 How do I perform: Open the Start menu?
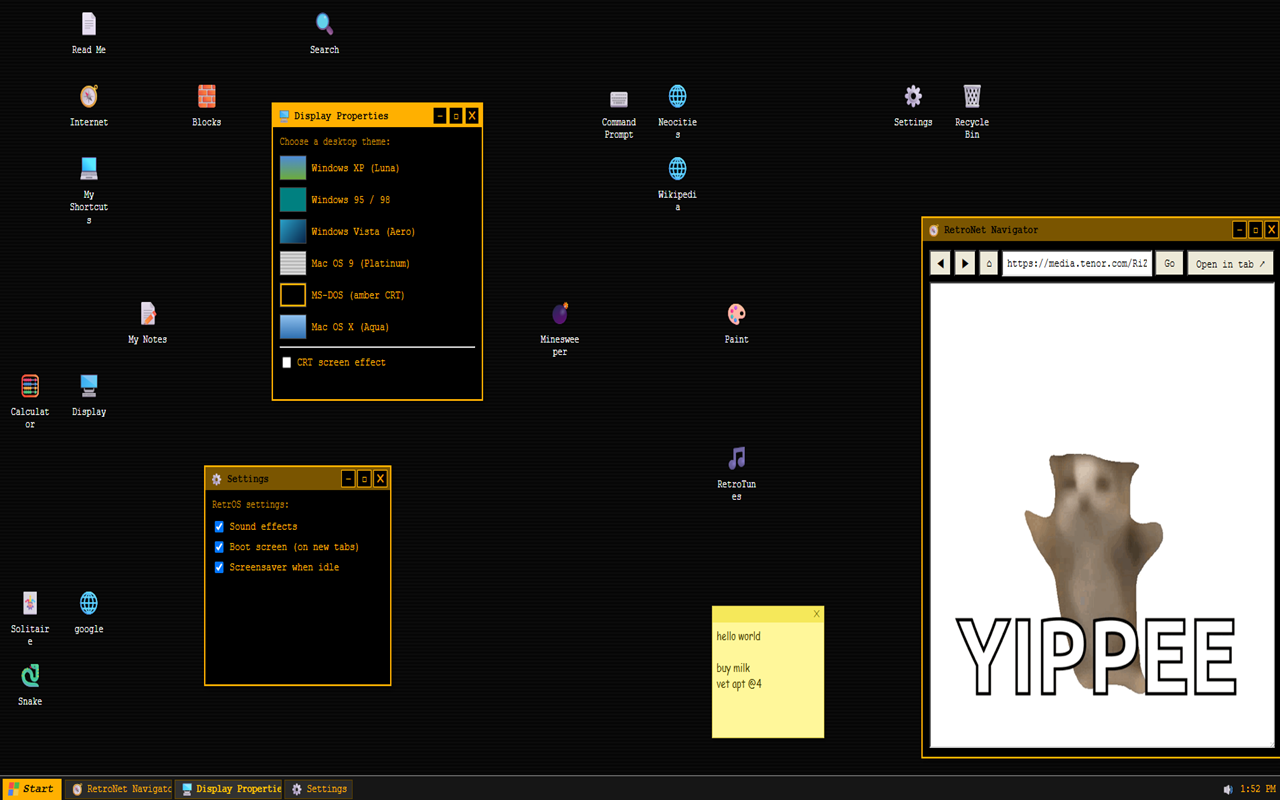32,789
